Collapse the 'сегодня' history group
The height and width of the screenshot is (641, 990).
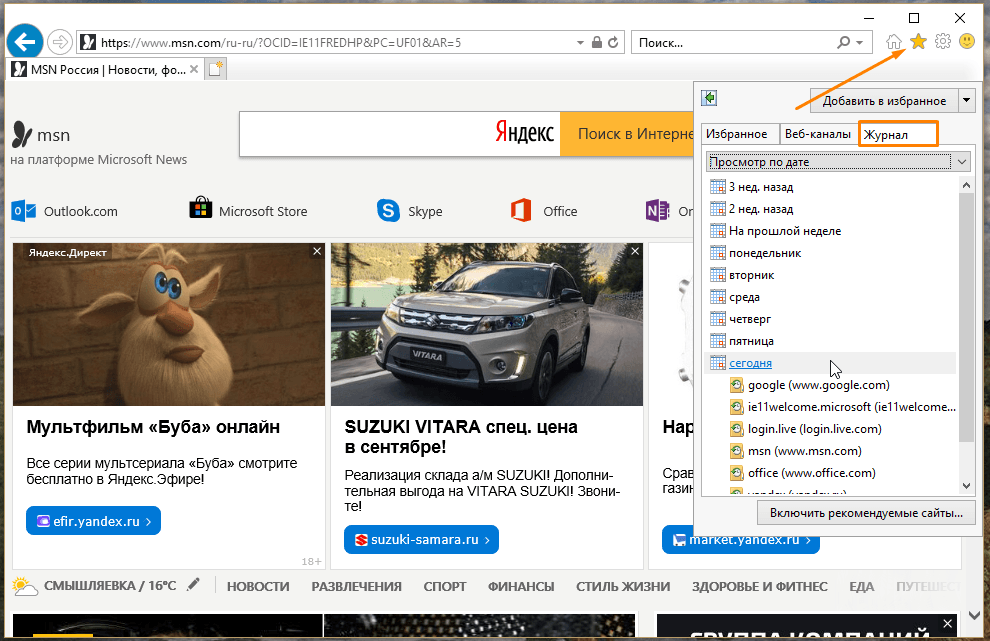pyautogui.click(x=750, y=363)
